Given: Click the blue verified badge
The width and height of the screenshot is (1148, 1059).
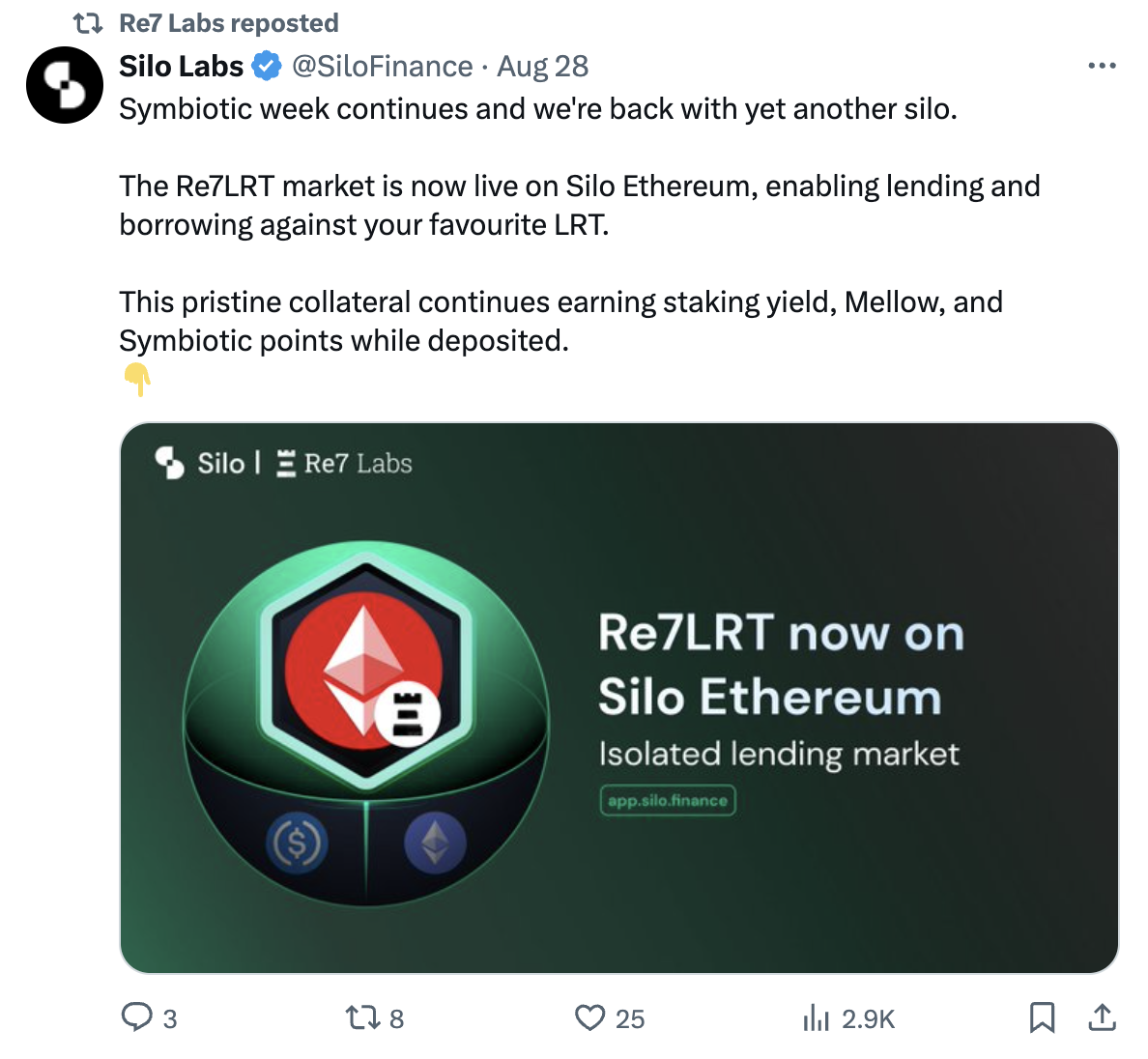Looking at the screenshot, I should point(267,66).
